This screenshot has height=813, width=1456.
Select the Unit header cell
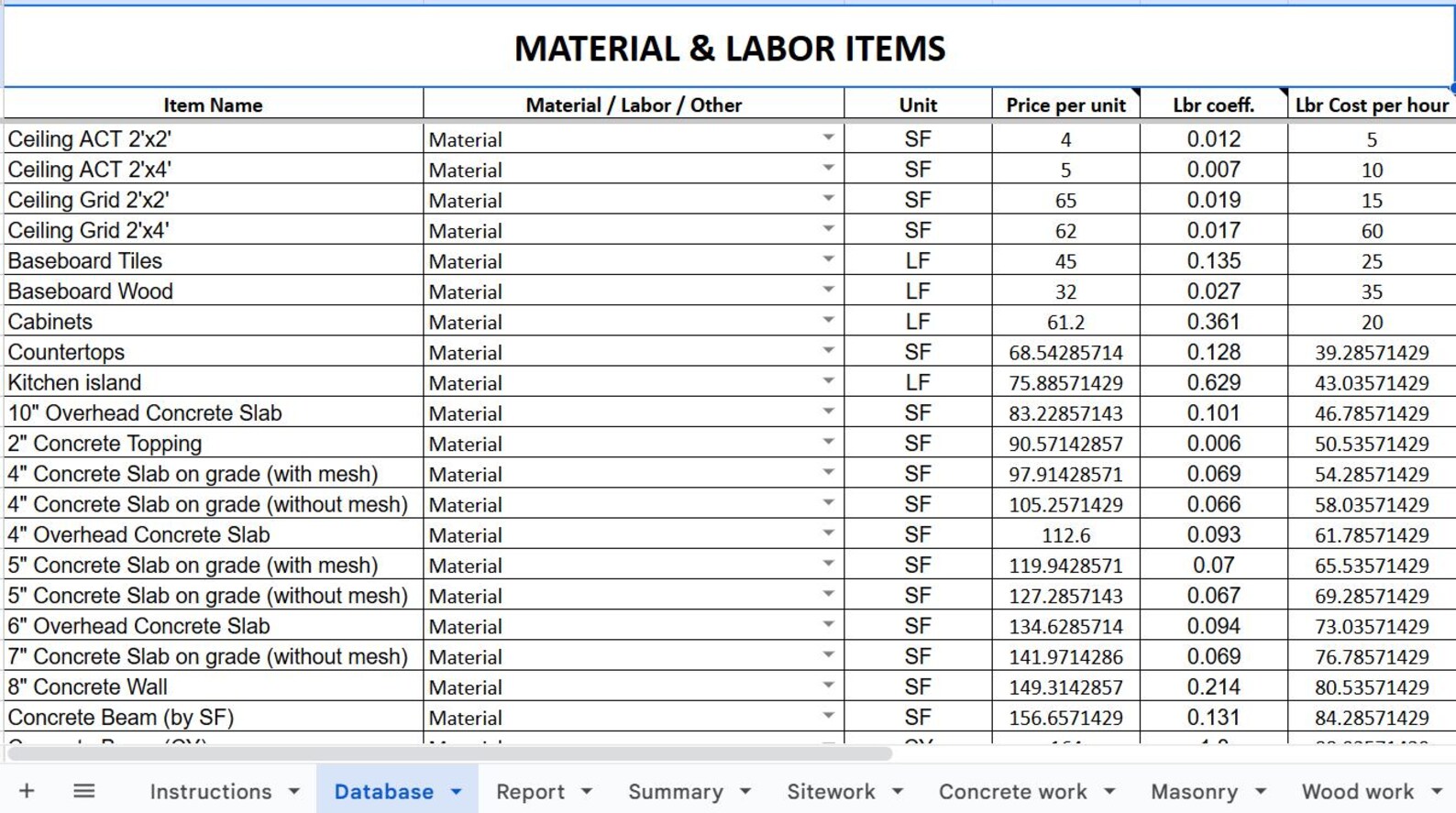click(x=918, y=104)
